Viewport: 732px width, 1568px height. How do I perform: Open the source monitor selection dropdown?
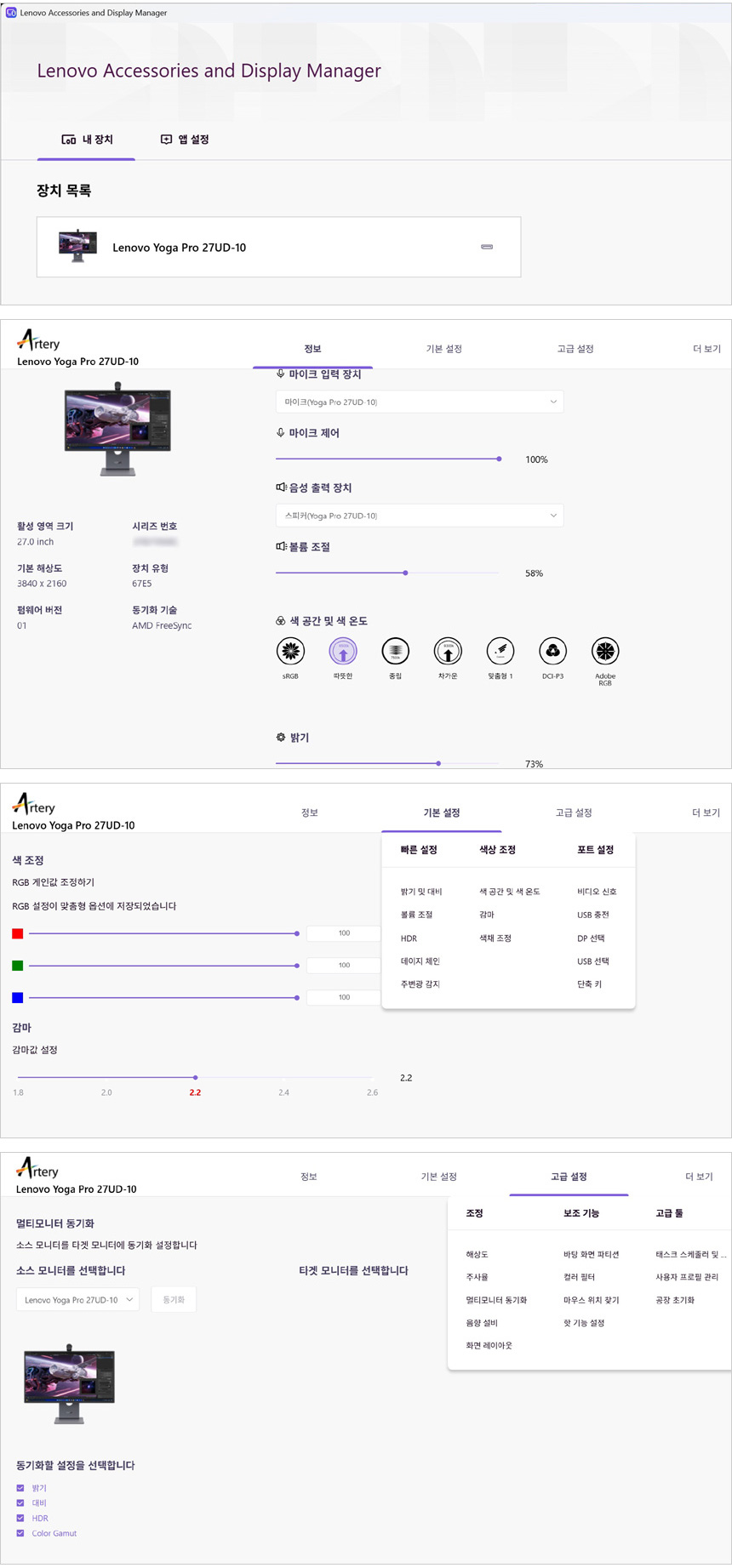78,1300
